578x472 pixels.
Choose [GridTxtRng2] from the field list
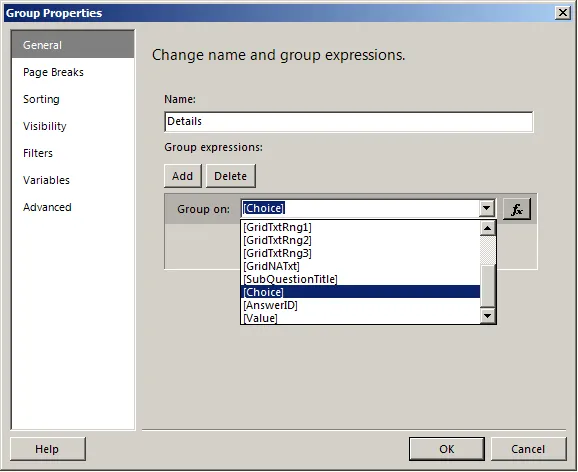pos(361,240)
